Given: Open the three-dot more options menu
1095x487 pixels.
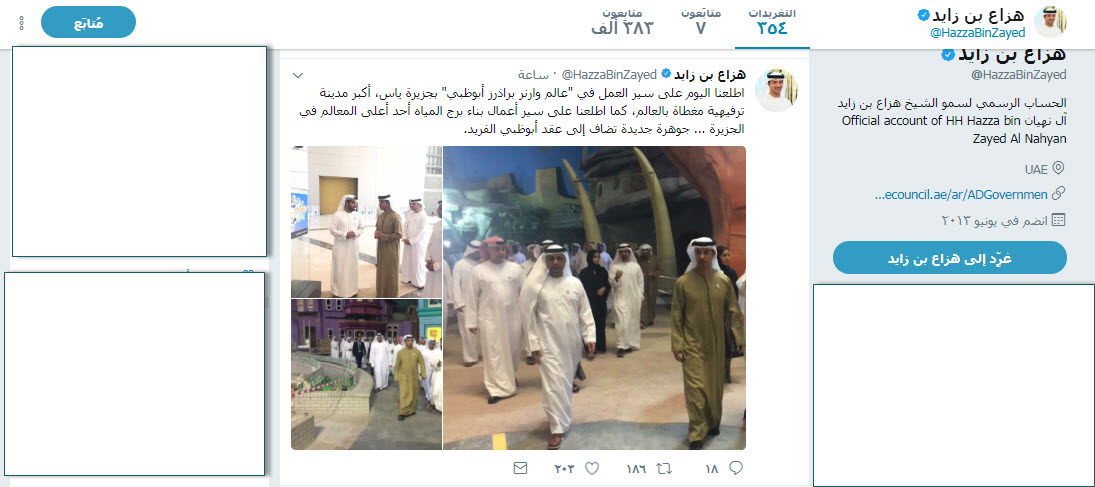Looking at the screenshot, I should [x=21, y=23].
